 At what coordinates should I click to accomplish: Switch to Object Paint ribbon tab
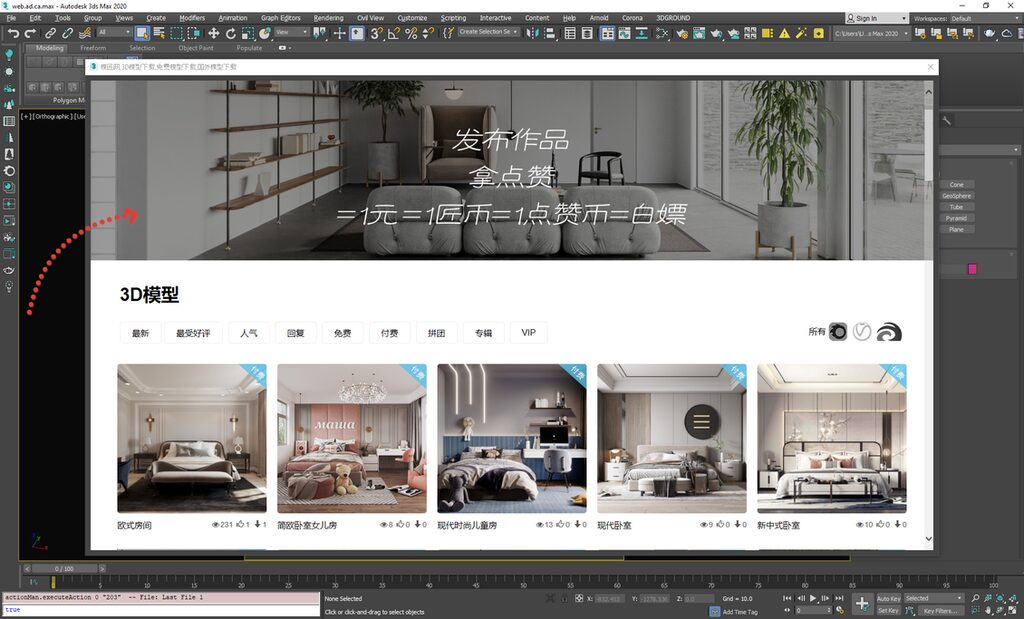[x=196, y=48]
